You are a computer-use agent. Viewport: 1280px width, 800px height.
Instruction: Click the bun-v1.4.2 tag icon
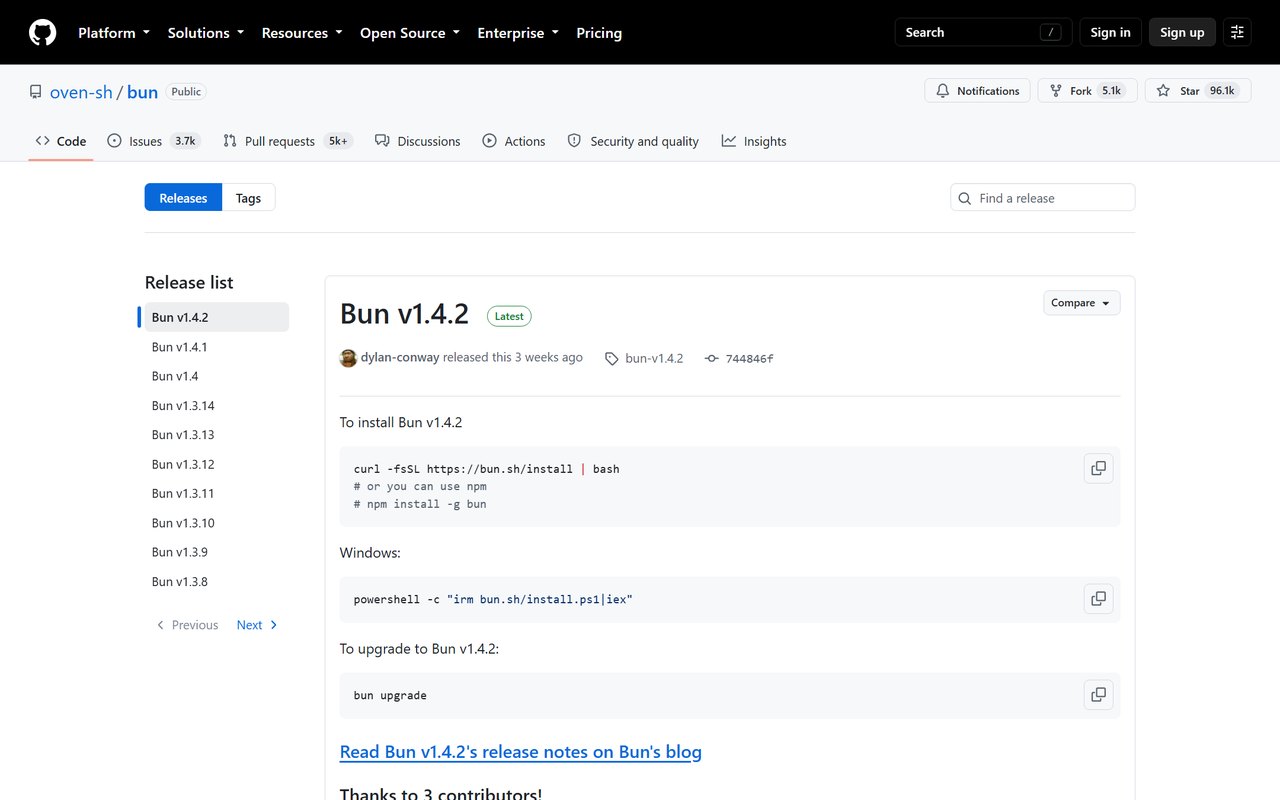pos(612,358)
